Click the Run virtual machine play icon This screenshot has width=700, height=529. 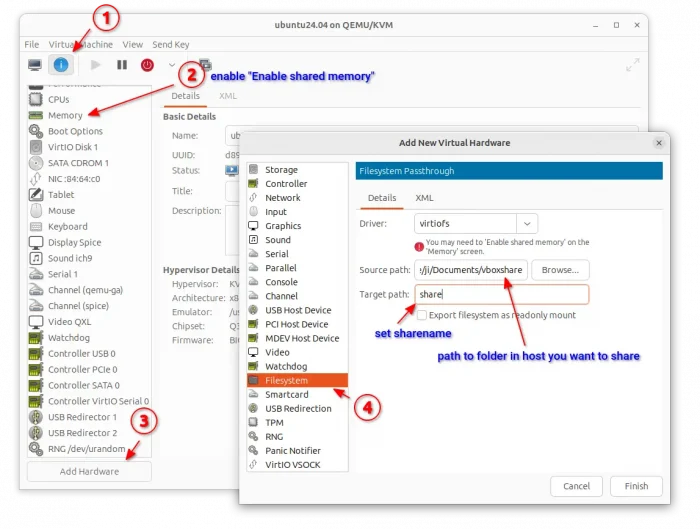[95, 65]
